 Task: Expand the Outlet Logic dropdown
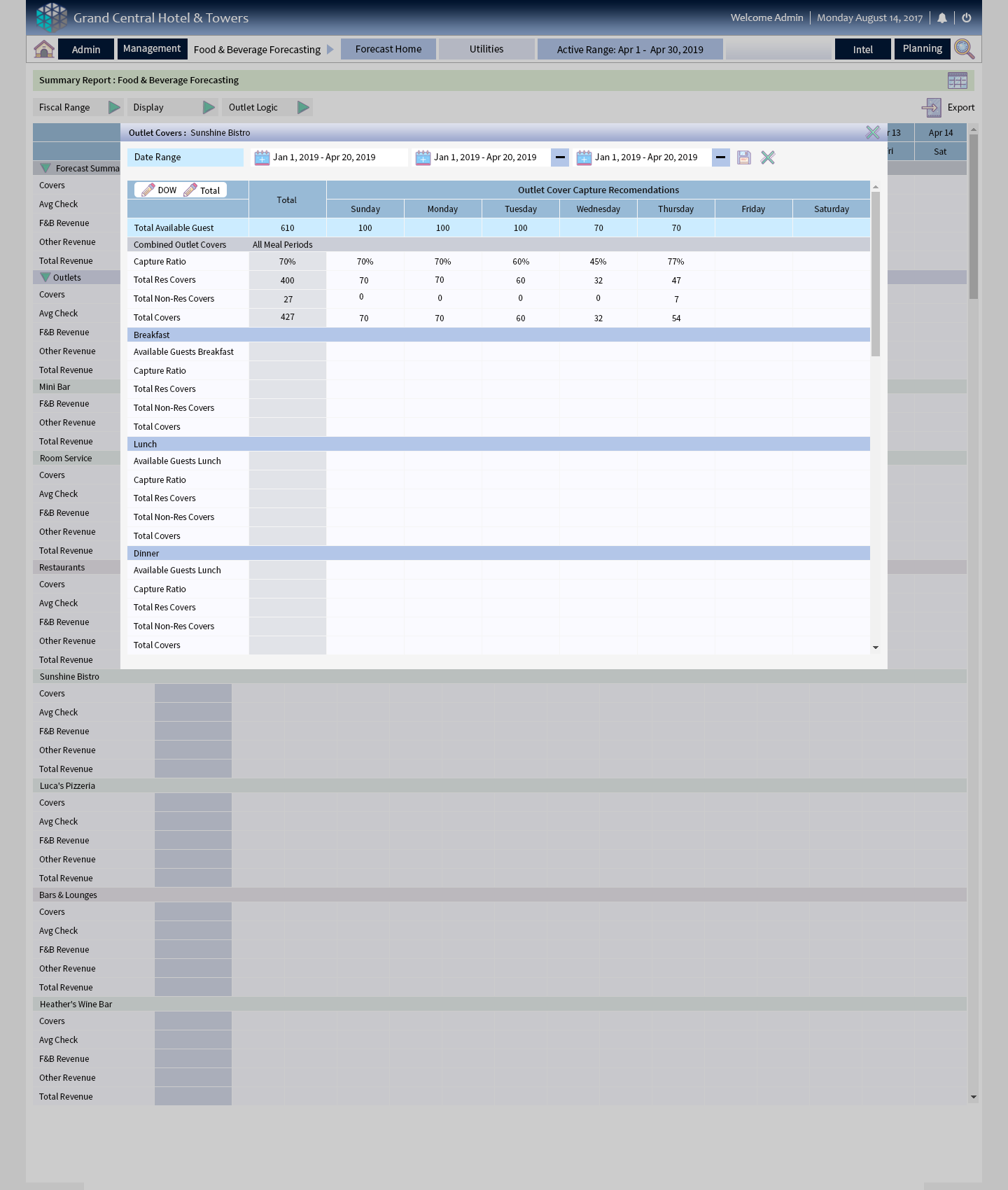pyautogui.click(x=303, y=108)
